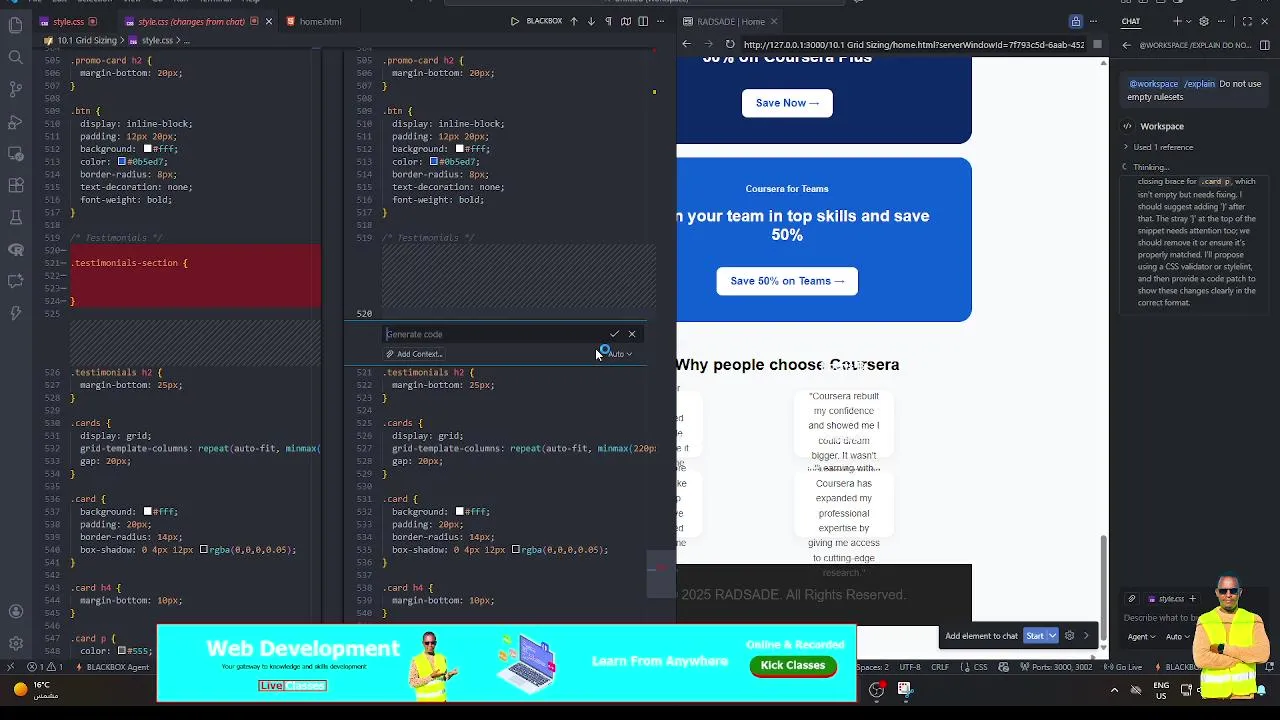
Task: Open the Explorer view in activity bar
Action: point(15,25)
